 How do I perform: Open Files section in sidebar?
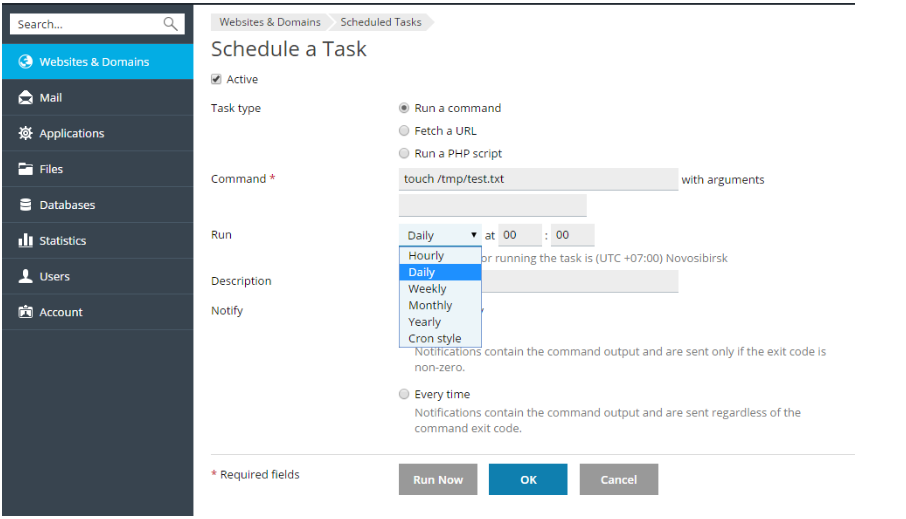point(98,169)
